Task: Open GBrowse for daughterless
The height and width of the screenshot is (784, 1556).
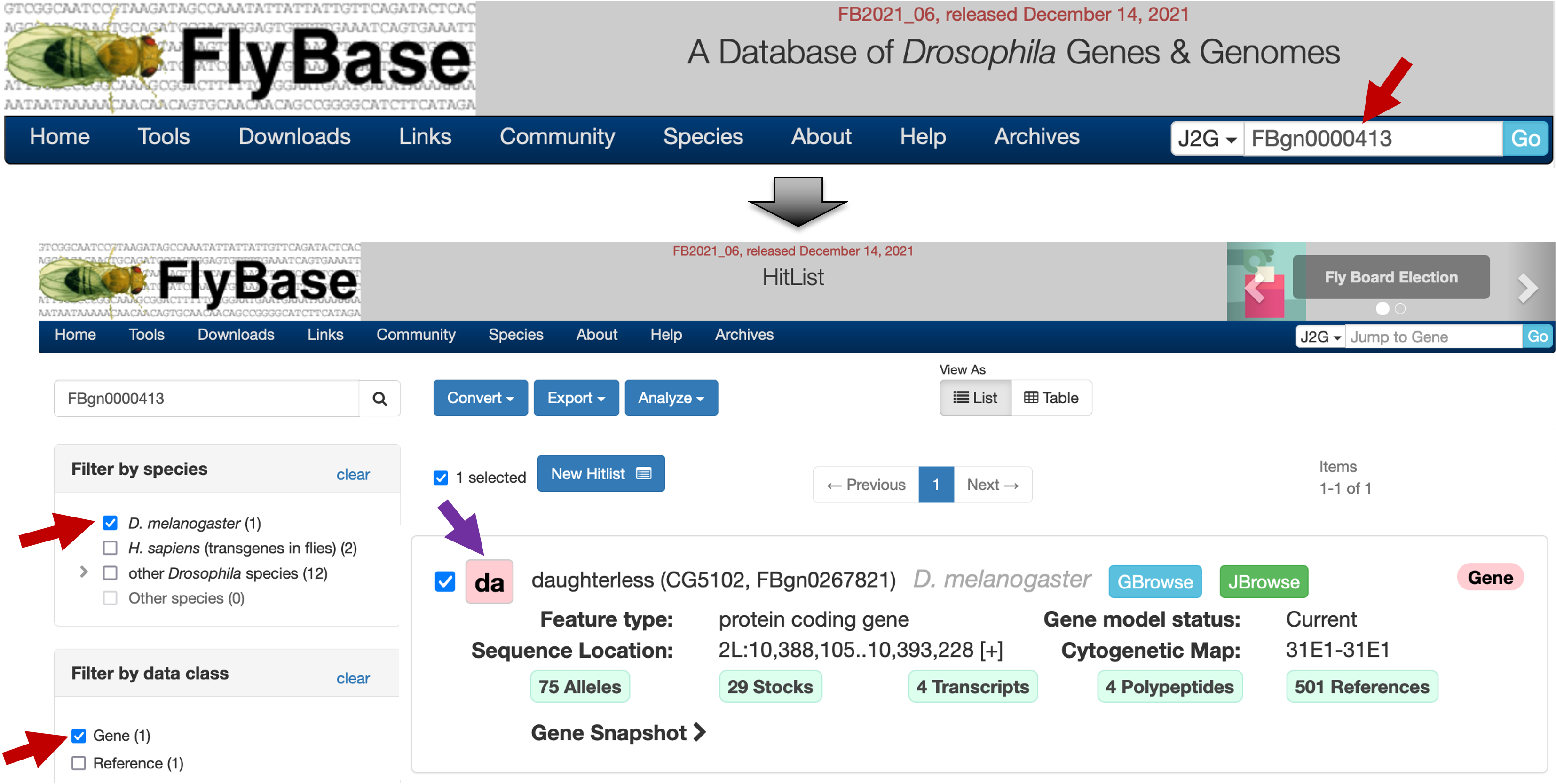Action: (x=1155, y=582)
